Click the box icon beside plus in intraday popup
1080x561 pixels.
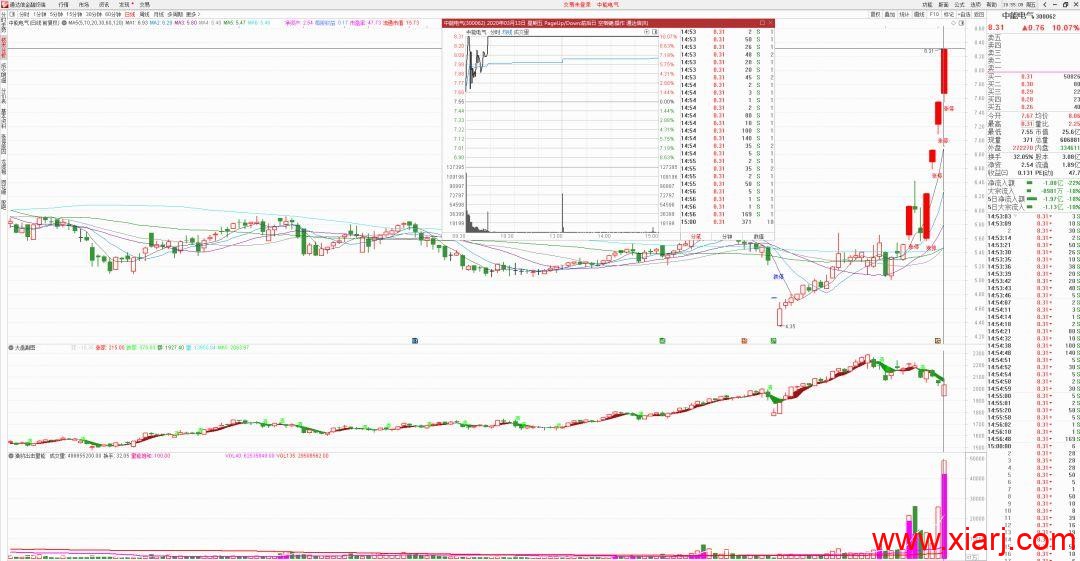tap(654, 32)
